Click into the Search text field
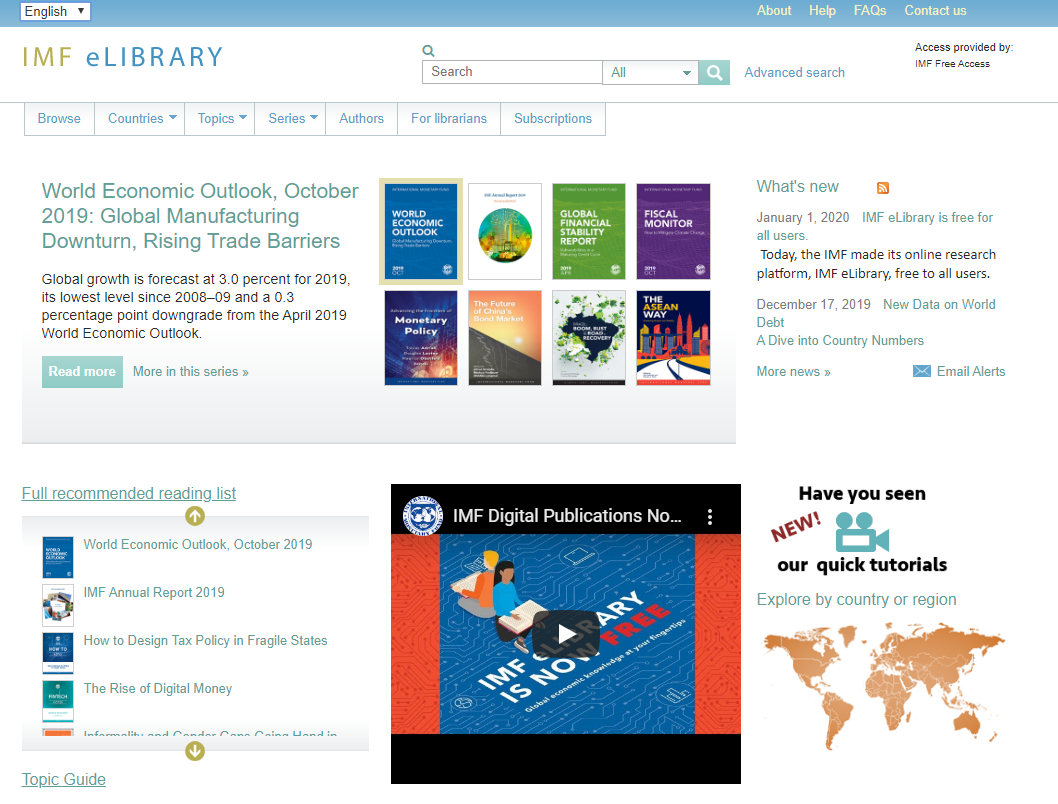This screenshot has width=1058, height=804. pos(512,72)
